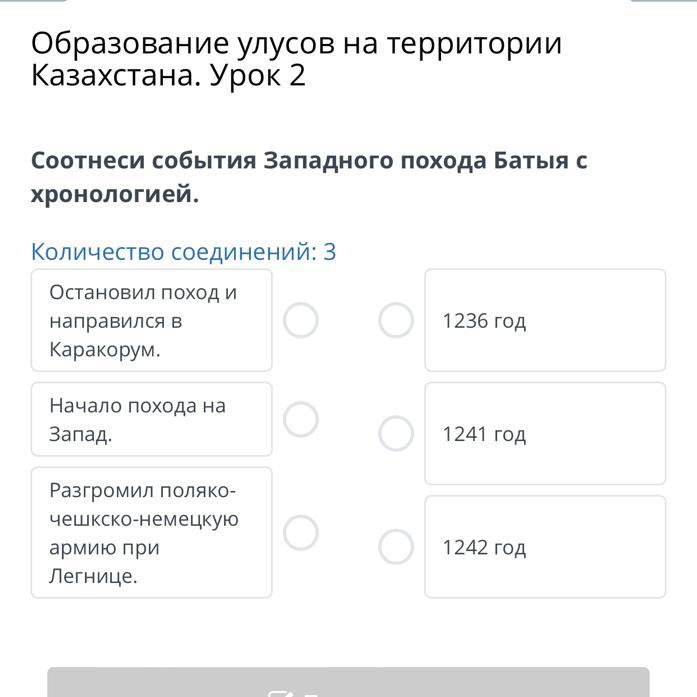Viewport: 697px width, 697px height.
Task: Click the '1241 год' answer card
Action: 545,434
